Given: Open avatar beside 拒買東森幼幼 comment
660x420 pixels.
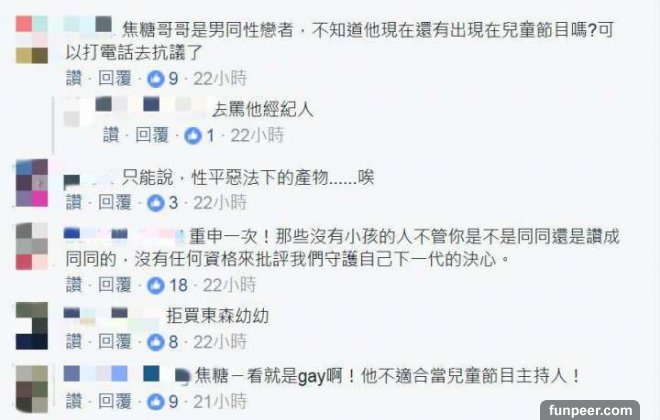Looking at the screenshot, I should click(x=32, y=326).
